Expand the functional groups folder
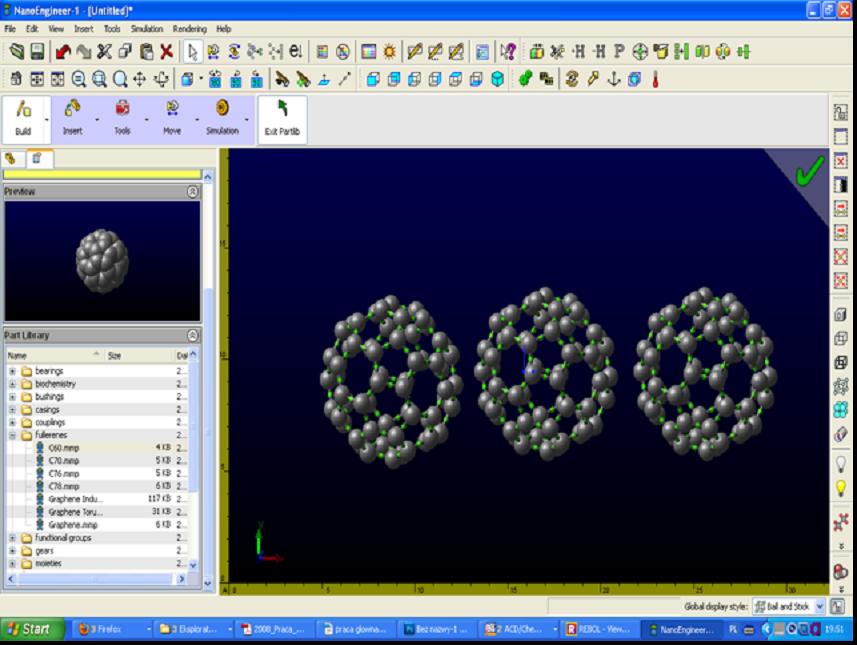The height and width of the screenshot is (645, 857). (x=12, y=538)
